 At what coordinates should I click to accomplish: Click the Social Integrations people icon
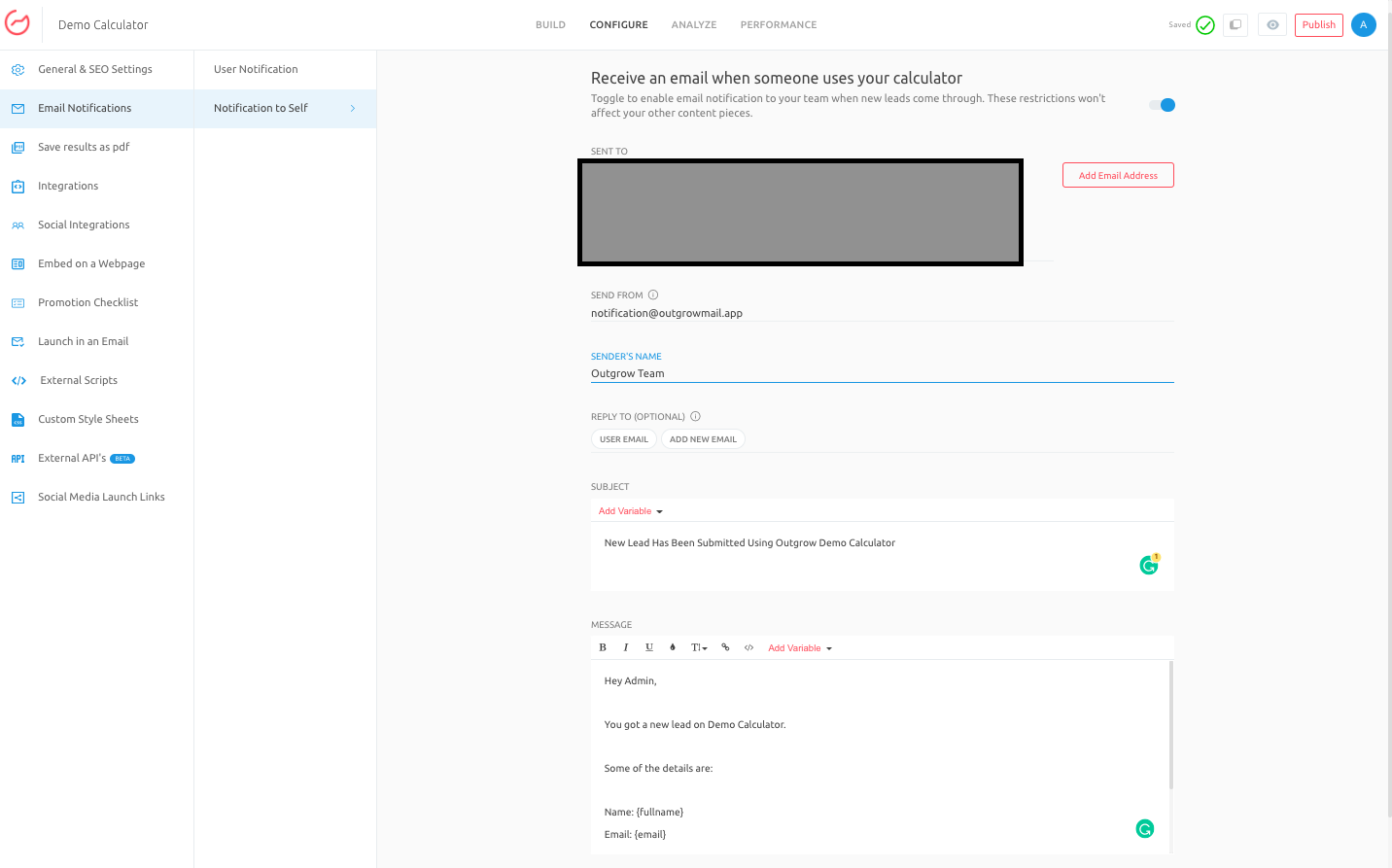pyautogui.click(x=17, y=226)
